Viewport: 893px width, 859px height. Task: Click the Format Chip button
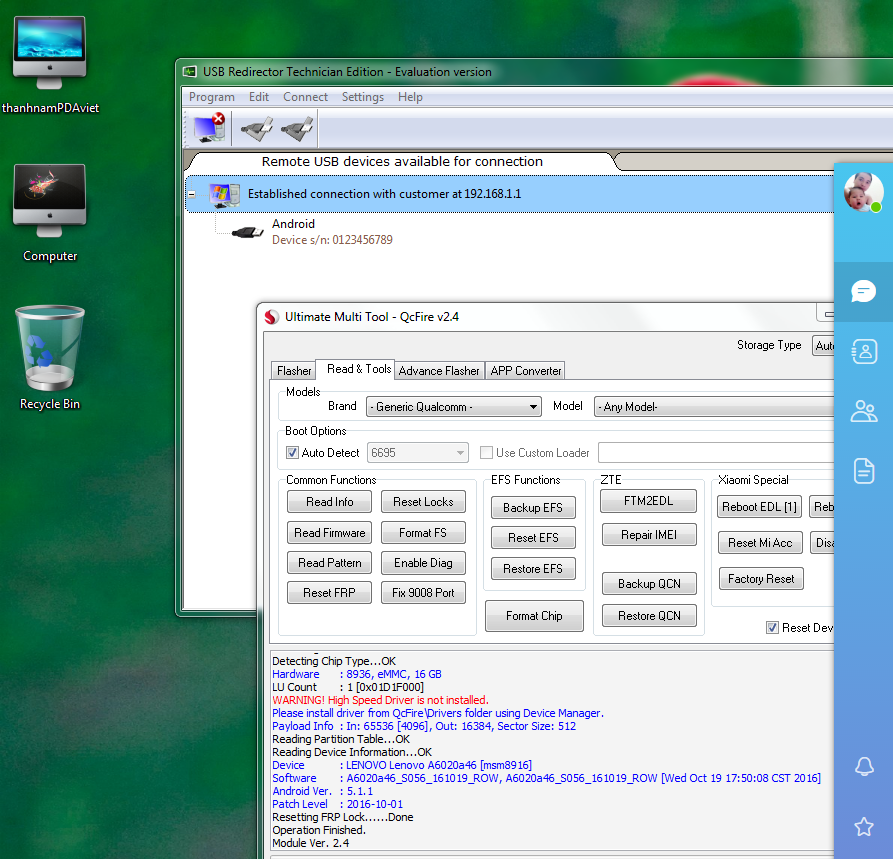click(x=534, y=616)
